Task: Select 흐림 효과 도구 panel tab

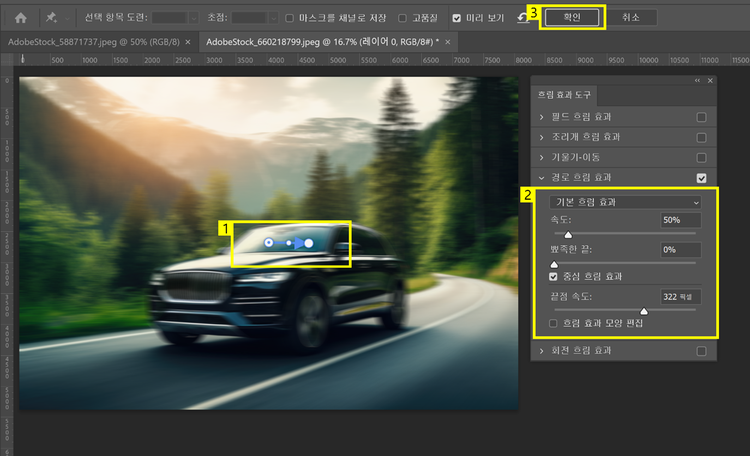Action: (x=564, y=95)
